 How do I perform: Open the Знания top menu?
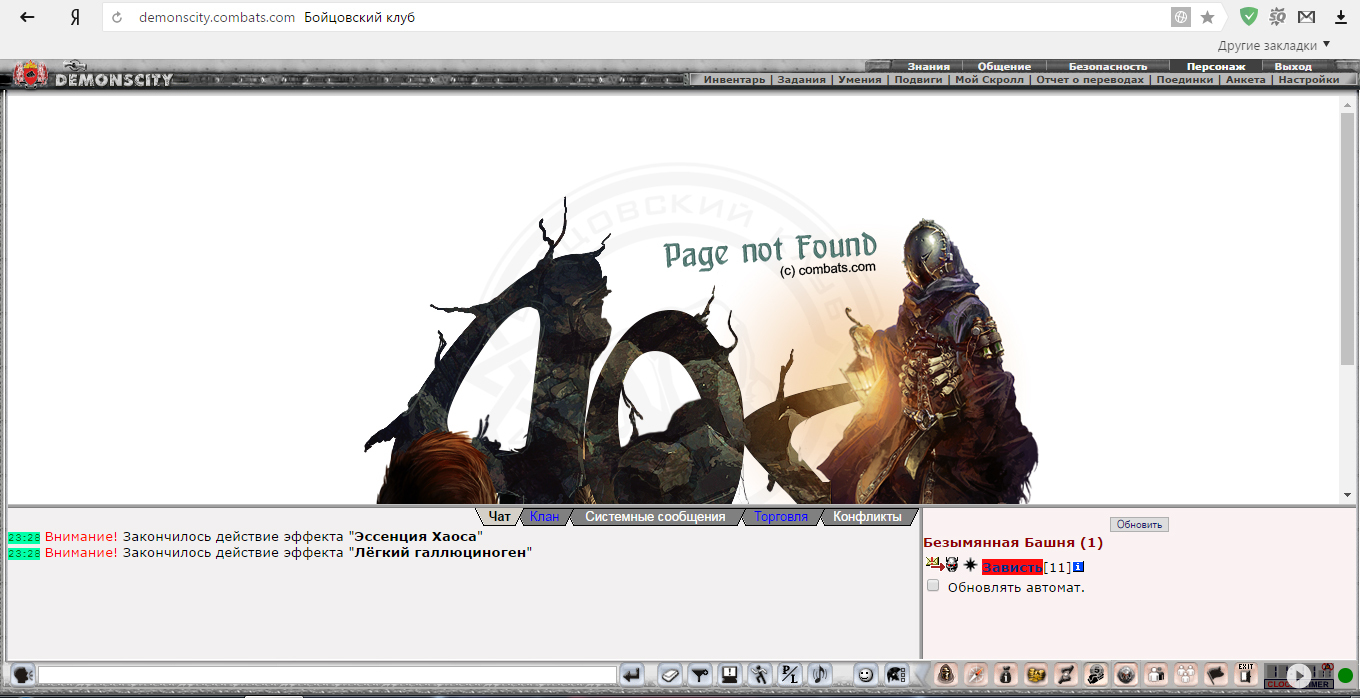pos(928,66)
